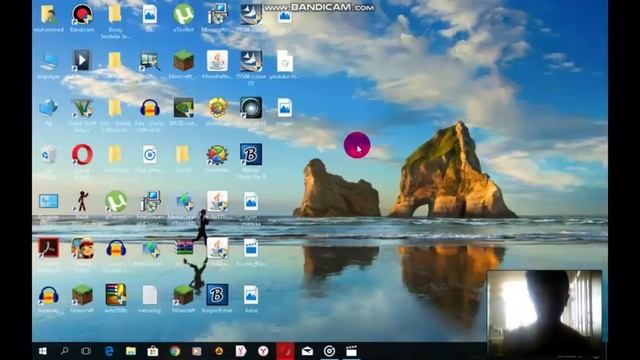Open the Windows Start menu
Image resolution: width=640 pixels, height=360 pixels.
42,351
